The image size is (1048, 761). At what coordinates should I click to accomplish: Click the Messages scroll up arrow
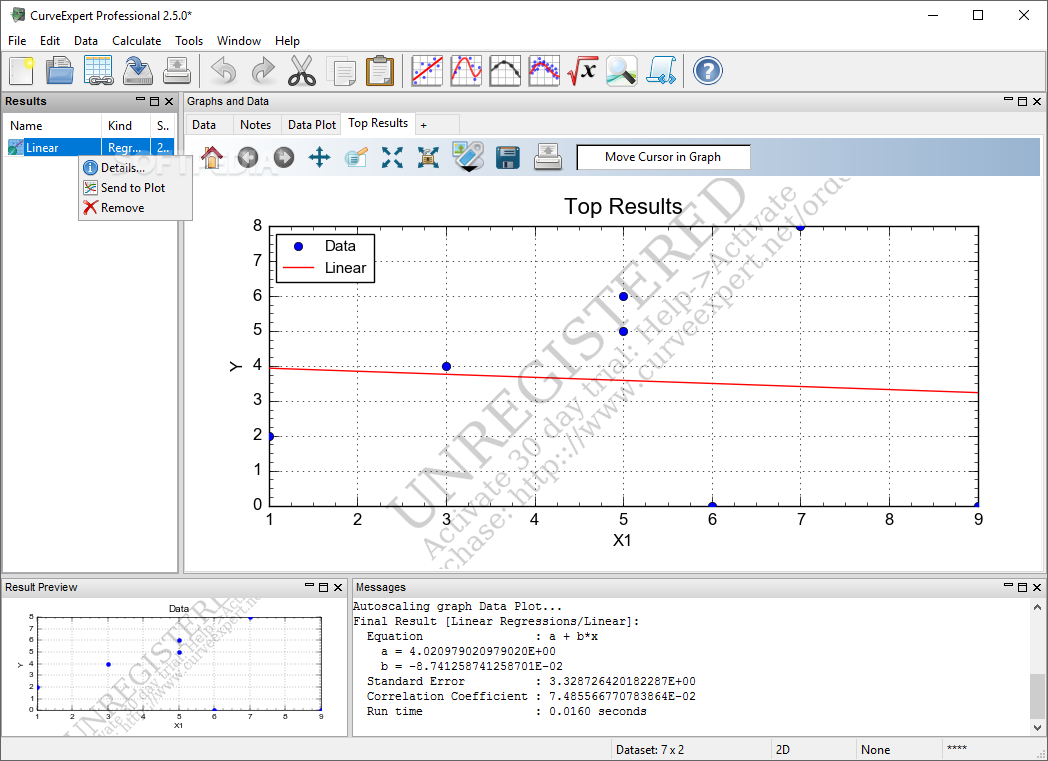point(1037,607)
